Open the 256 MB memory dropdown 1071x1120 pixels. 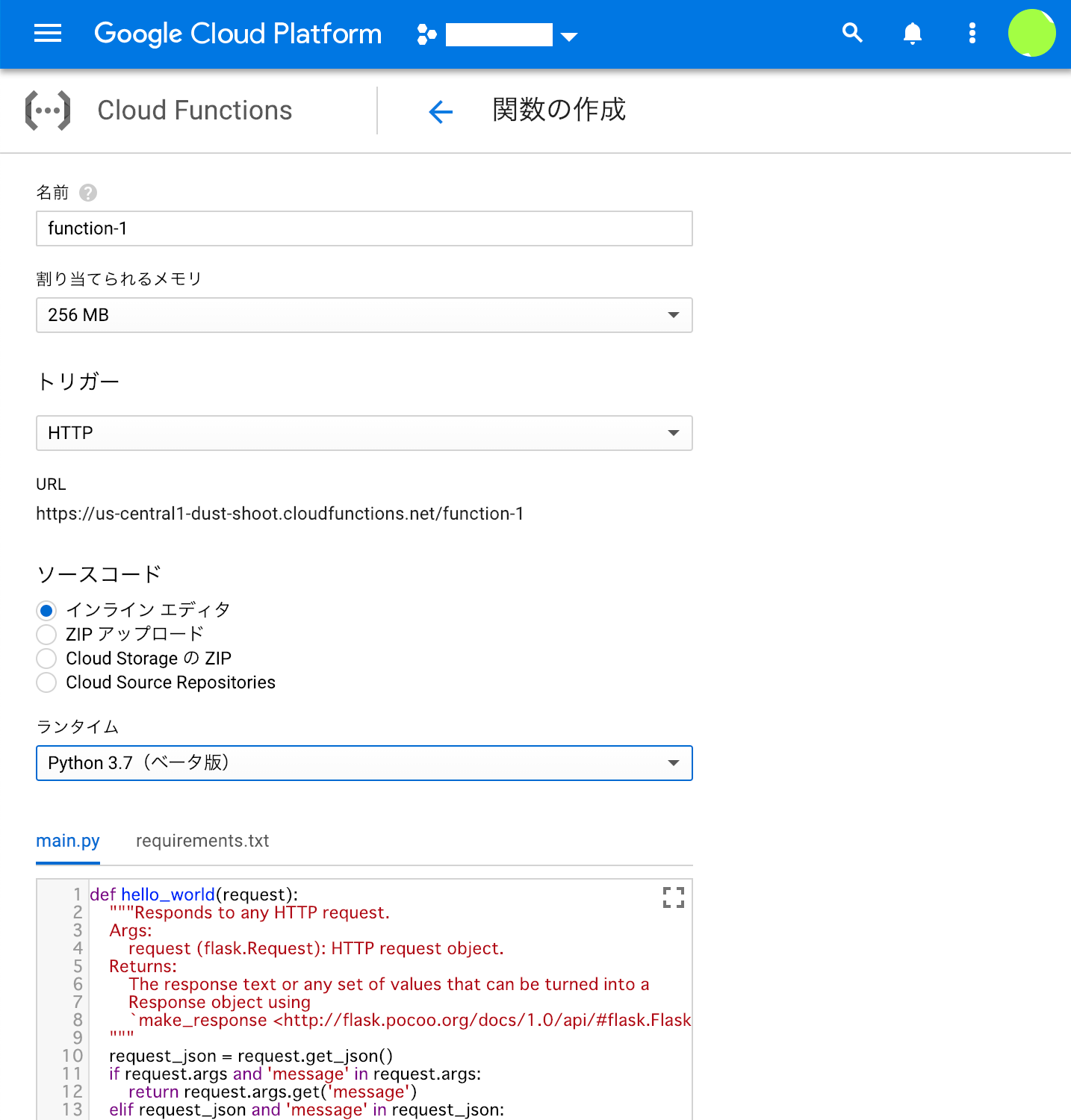tap(364, 315)
